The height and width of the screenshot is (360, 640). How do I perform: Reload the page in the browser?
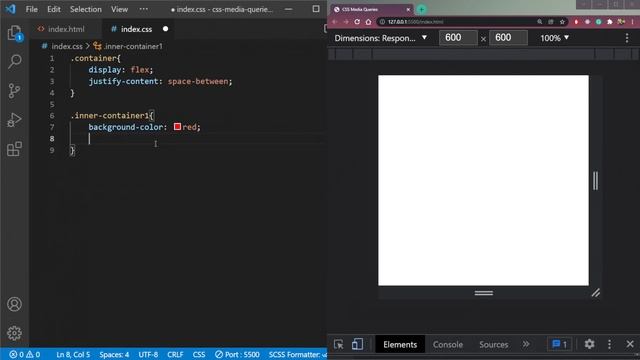(x=357, y=22)
